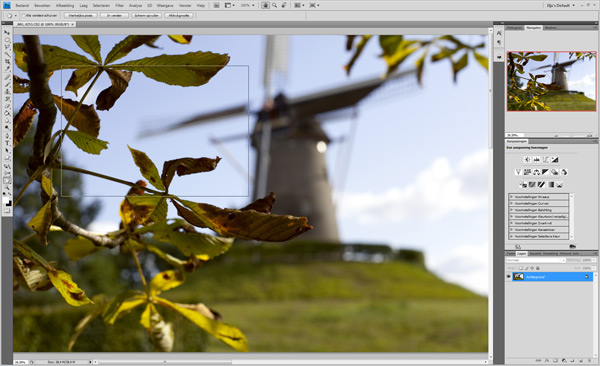Expand 'Voorinstellingen Niveaus' presets

coord(511,197)
